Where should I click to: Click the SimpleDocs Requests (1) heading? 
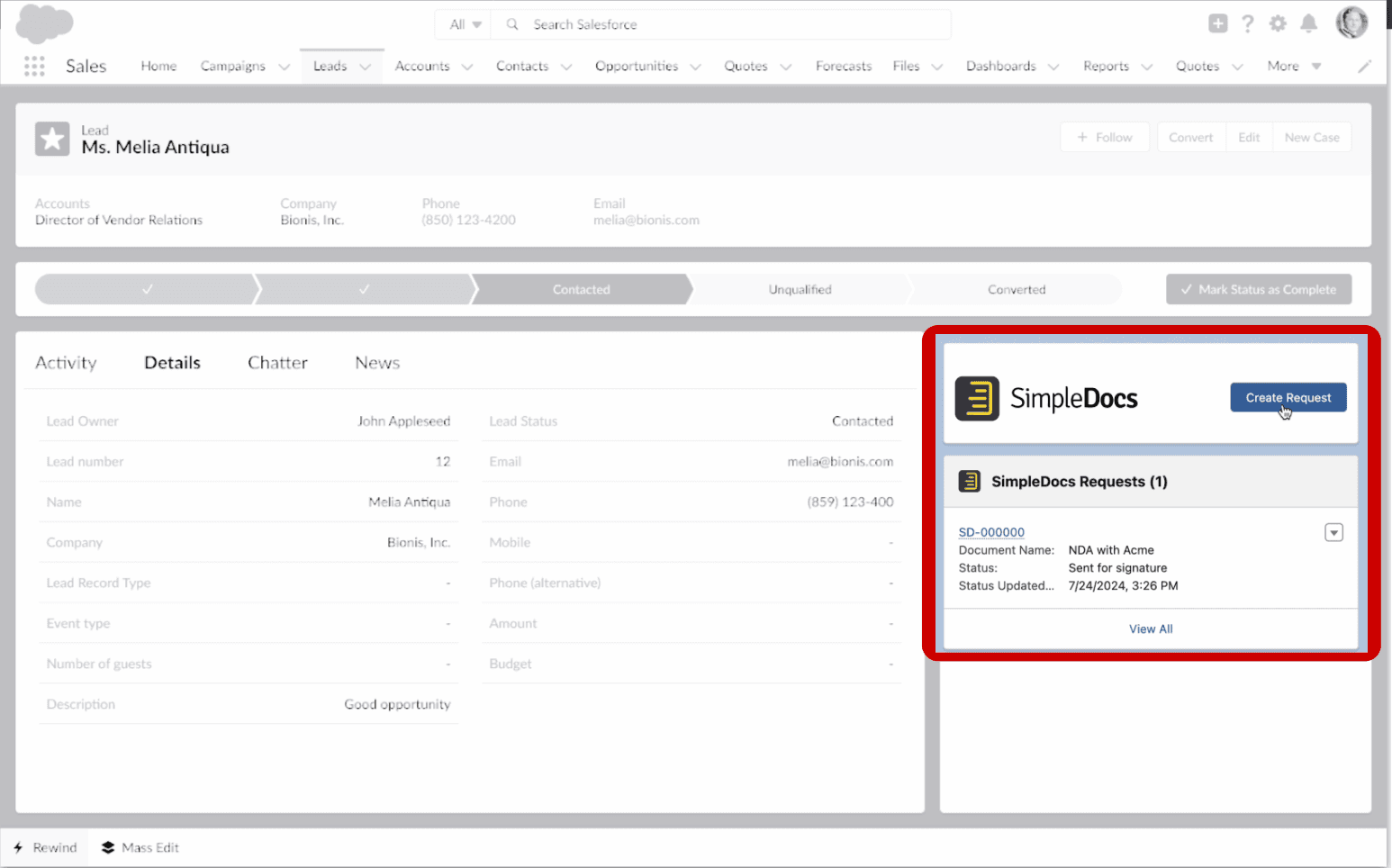tap(1080, 482)
